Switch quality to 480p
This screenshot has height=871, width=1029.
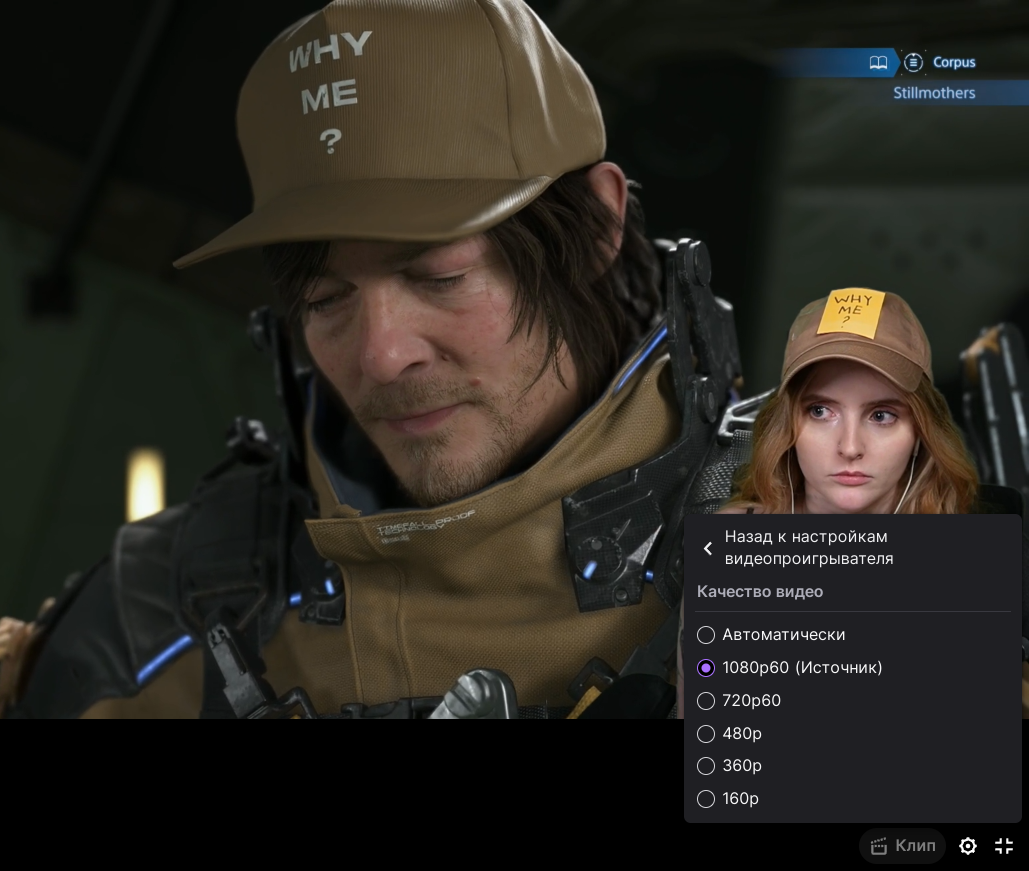point(729,733)
